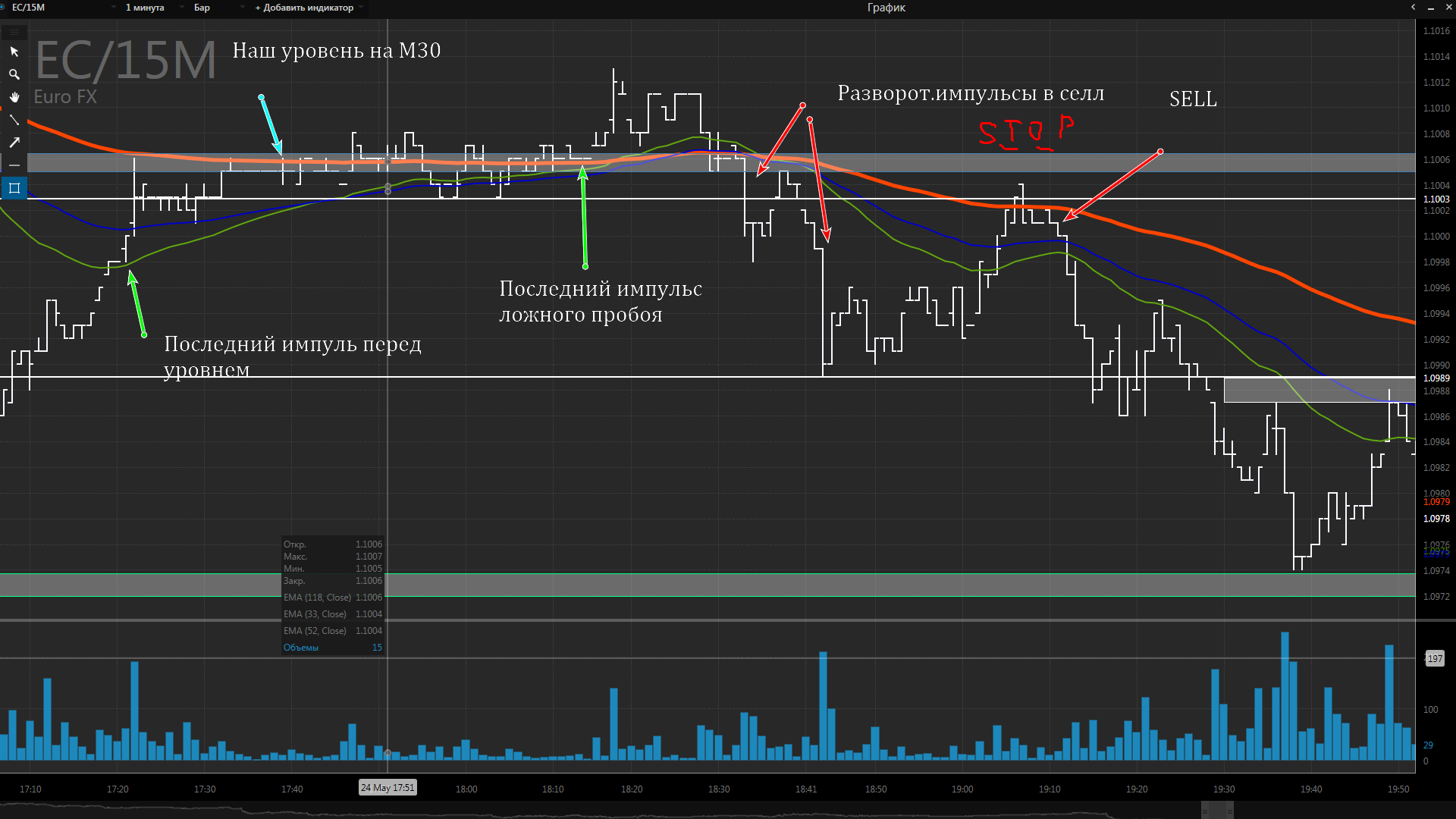The height and width of the screenshot is (819, 1456).
Task: Click 'EMA (118, Close)' row in data box
Action: (x=332, y=598)
